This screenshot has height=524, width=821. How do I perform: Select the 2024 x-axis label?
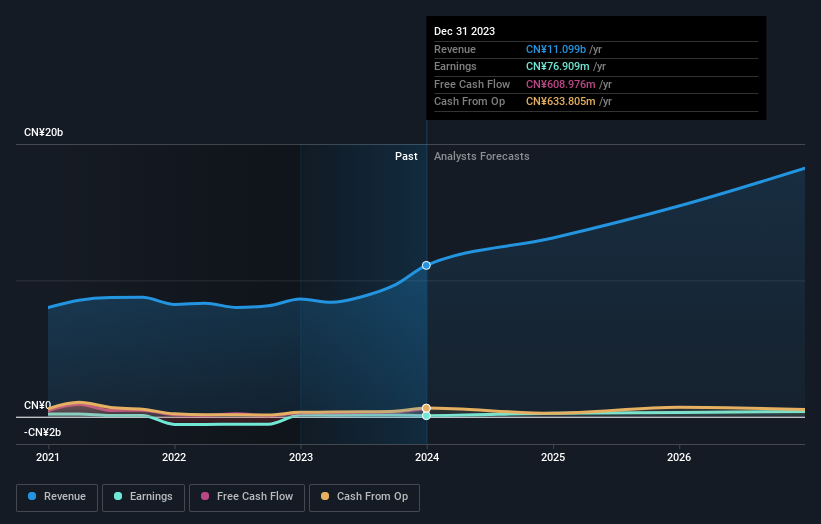tap(427, 458)
